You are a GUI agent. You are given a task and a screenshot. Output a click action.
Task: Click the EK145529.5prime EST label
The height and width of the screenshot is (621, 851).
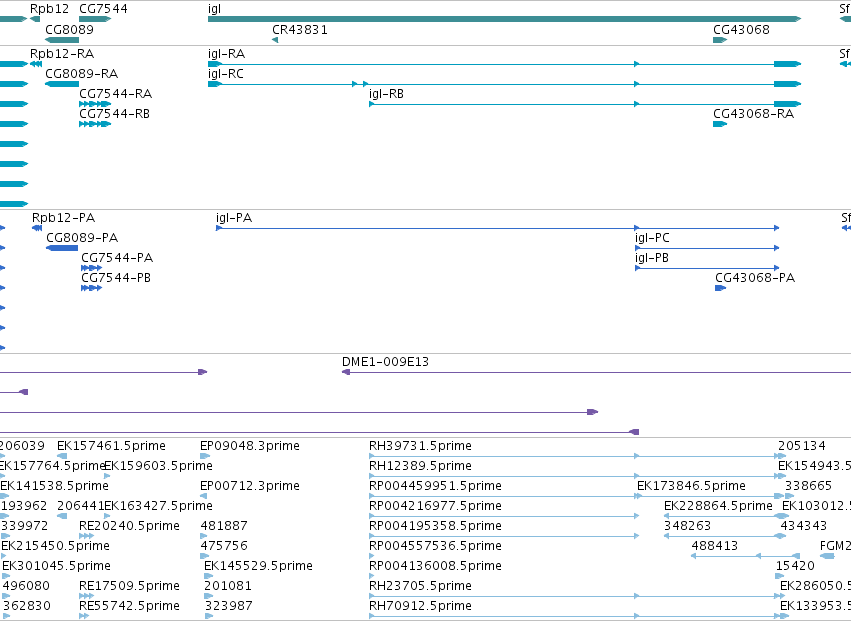(258, 566)
